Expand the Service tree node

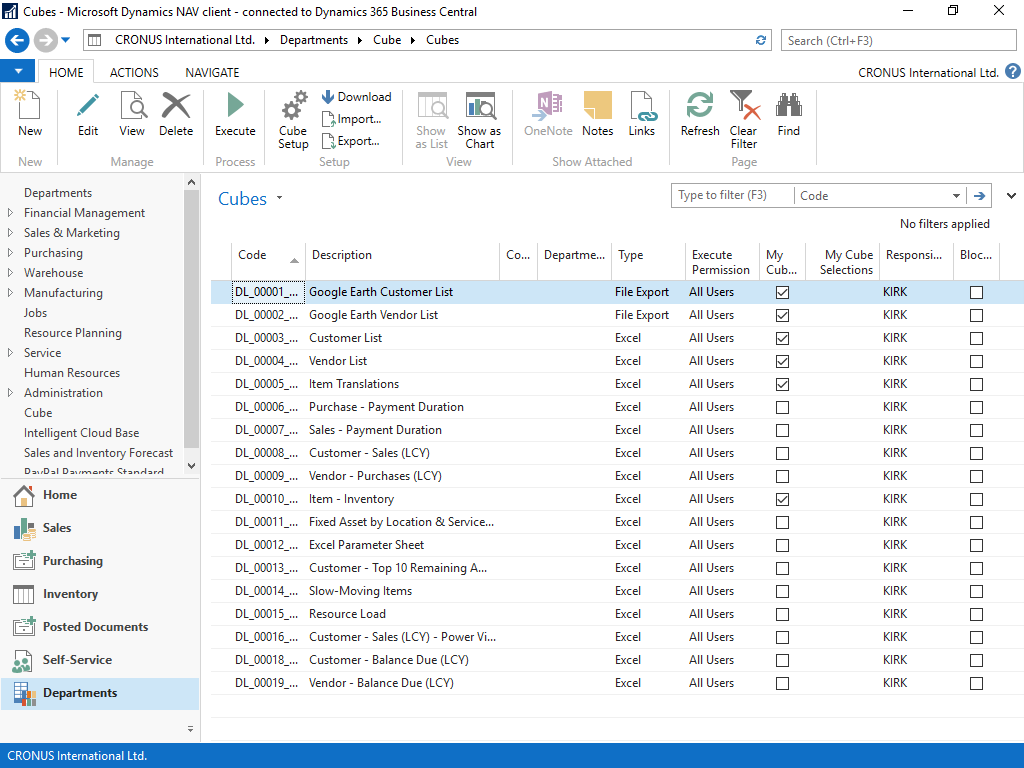(x=10, y=353)
